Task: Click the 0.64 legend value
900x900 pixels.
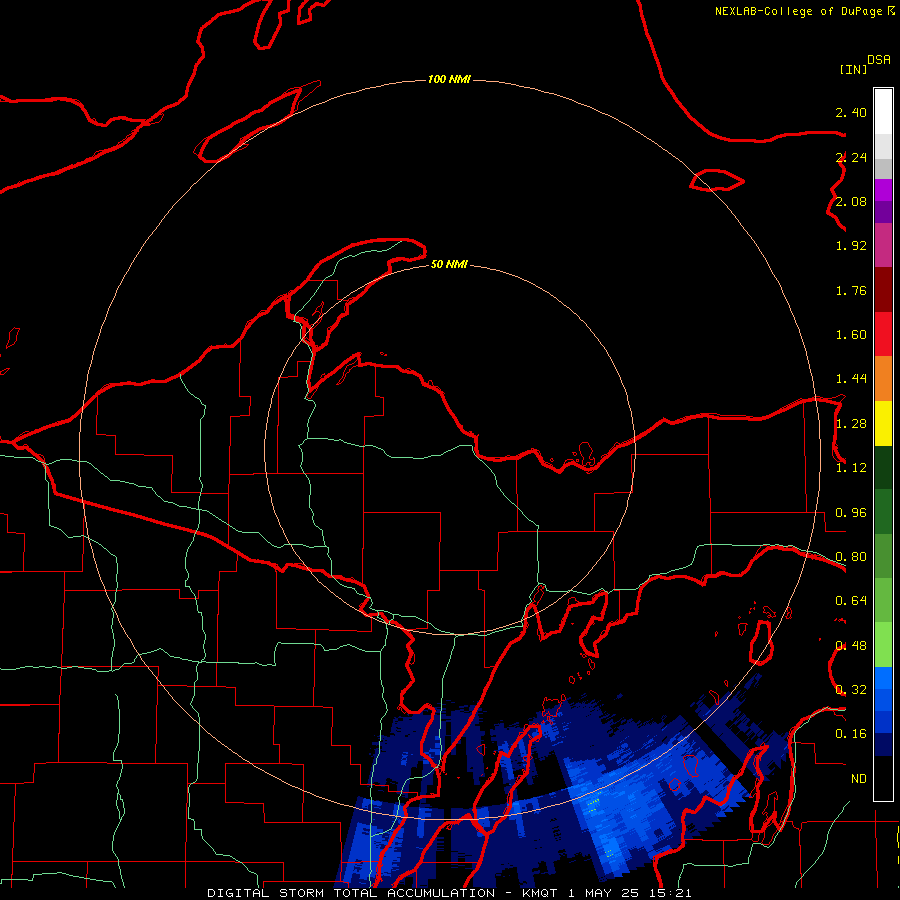Action: point(851,601)
